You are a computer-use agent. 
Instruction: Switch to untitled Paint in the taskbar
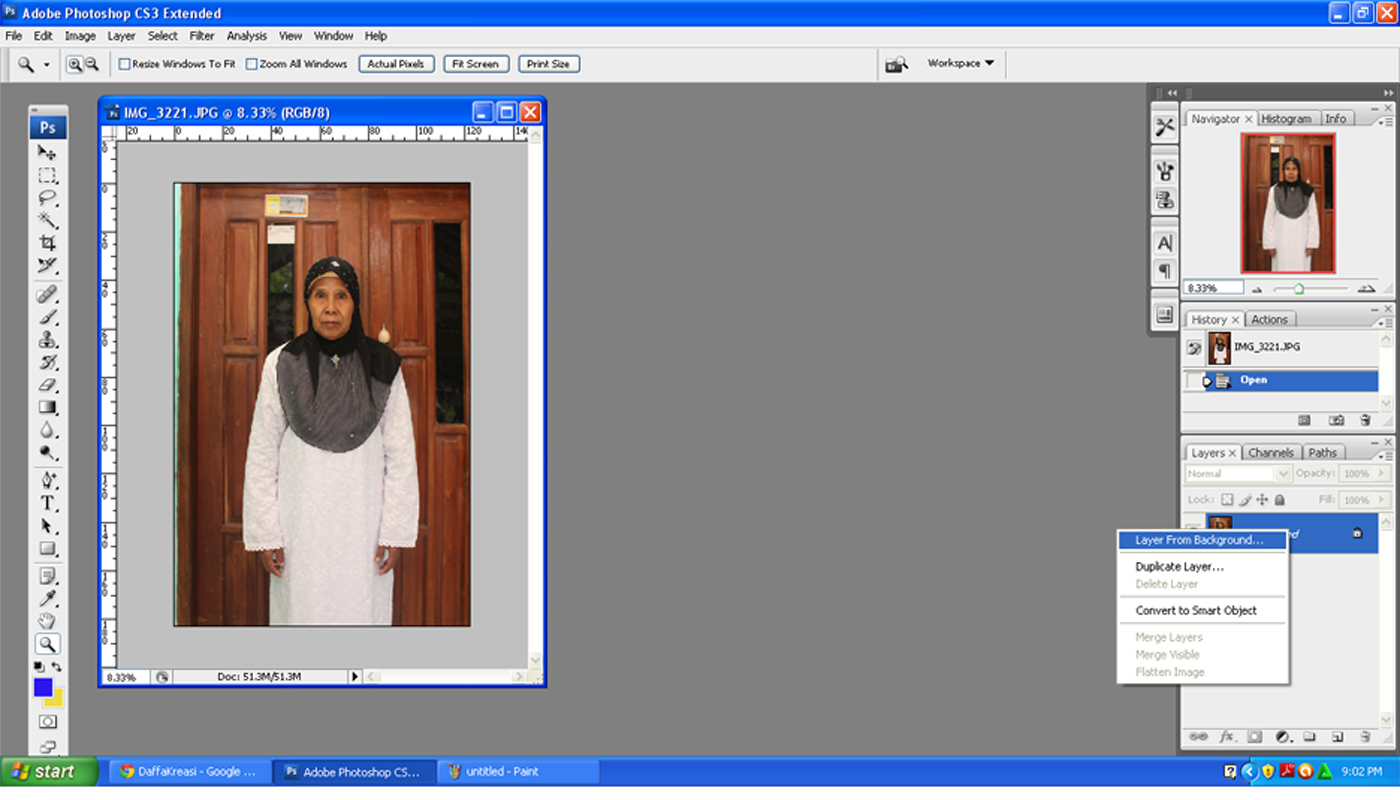[x=517, y=771]
